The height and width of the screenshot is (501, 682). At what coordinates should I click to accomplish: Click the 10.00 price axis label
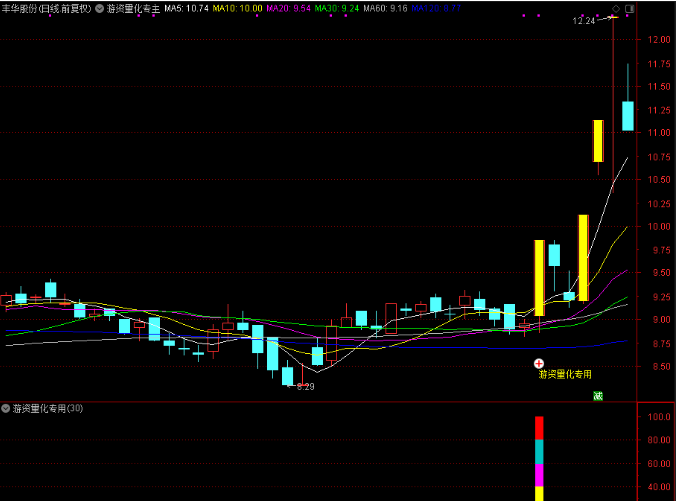click(x=659, y=226)
